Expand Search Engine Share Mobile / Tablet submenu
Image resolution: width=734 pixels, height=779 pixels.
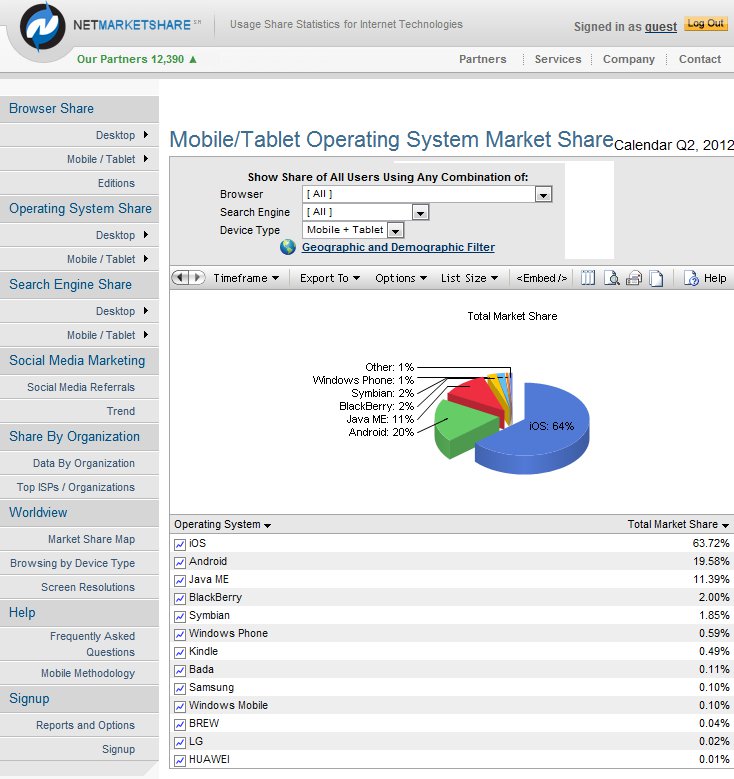[x=146, y=334]
